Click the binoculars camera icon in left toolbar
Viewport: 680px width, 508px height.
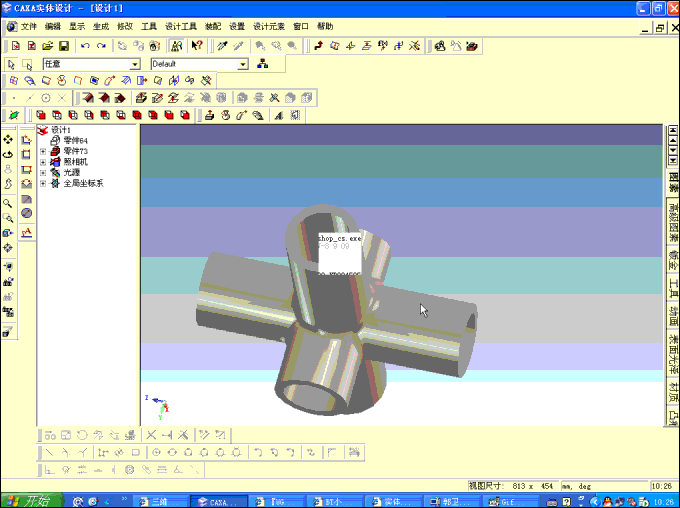[x=8, y=282]
